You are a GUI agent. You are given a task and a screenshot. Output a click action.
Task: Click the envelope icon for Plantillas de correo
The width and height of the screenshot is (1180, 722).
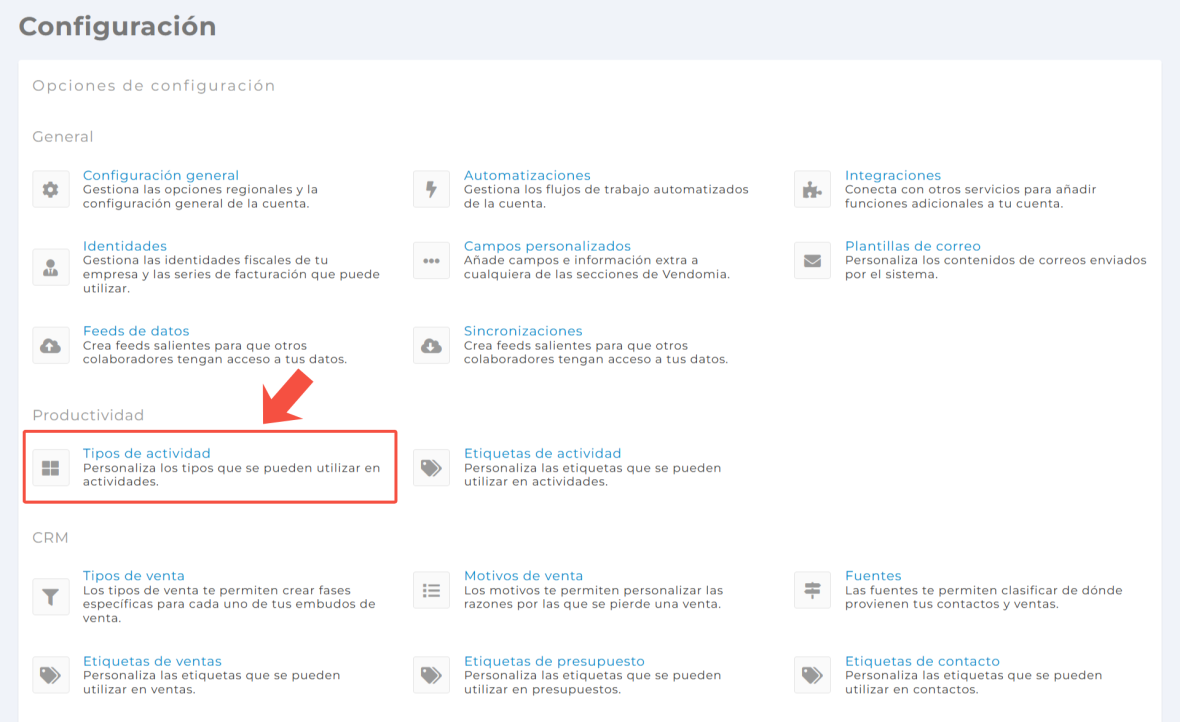812,260
